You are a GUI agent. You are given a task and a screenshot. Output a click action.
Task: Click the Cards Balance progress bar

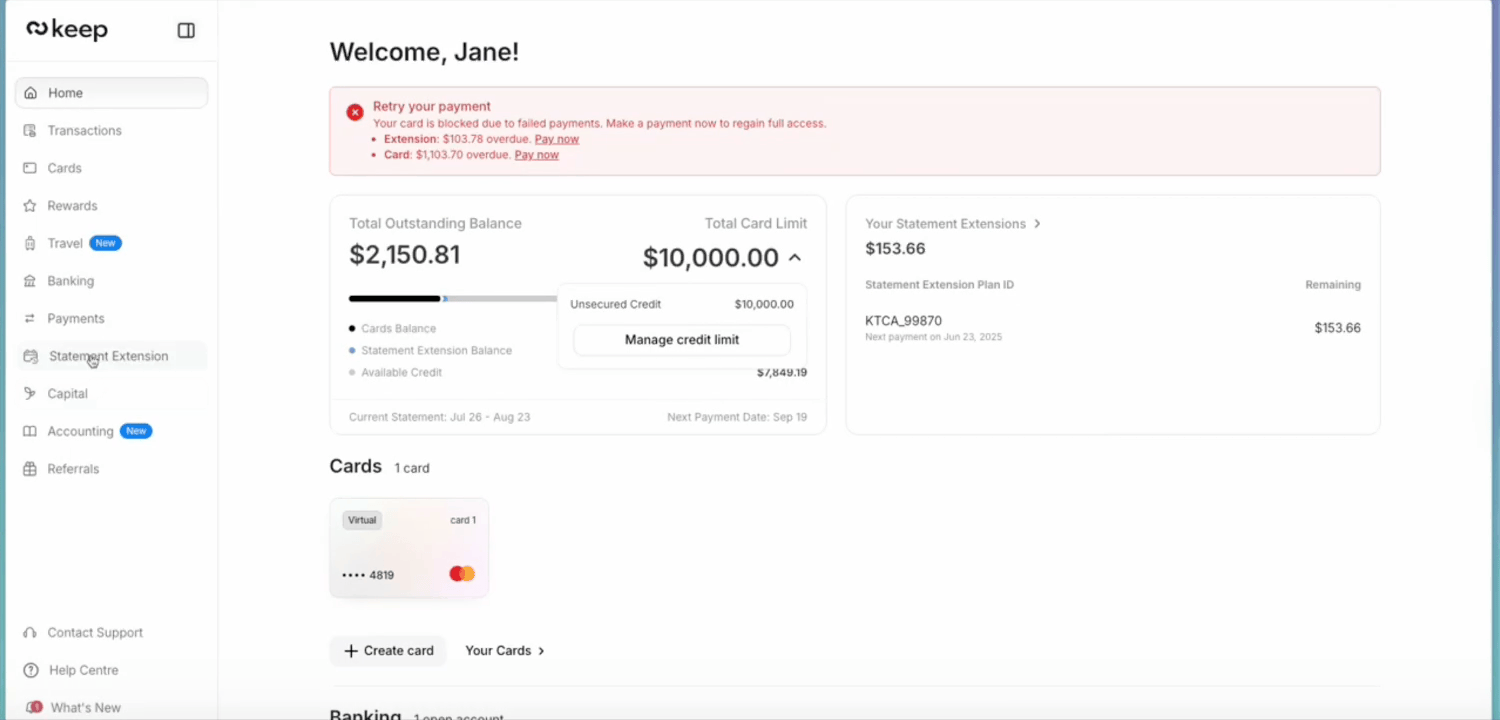(394, 297)
